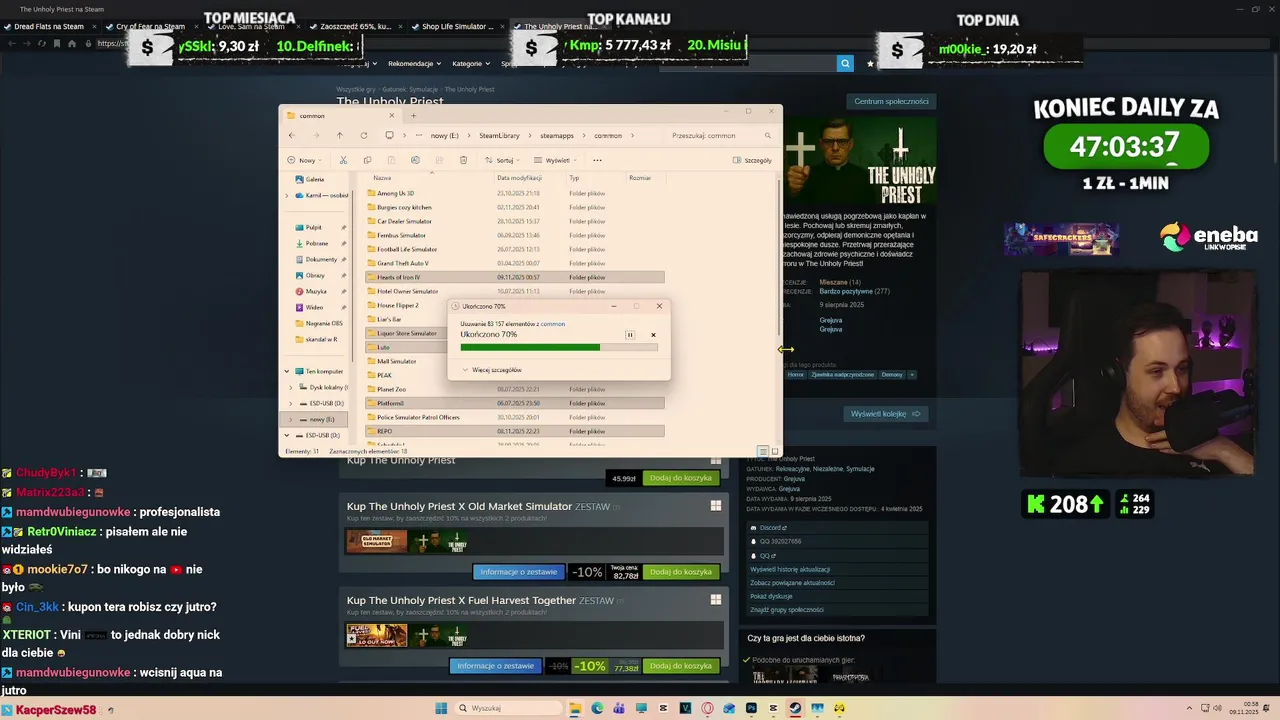Open the Discord link in the Steam sidebar

point(769,528)
